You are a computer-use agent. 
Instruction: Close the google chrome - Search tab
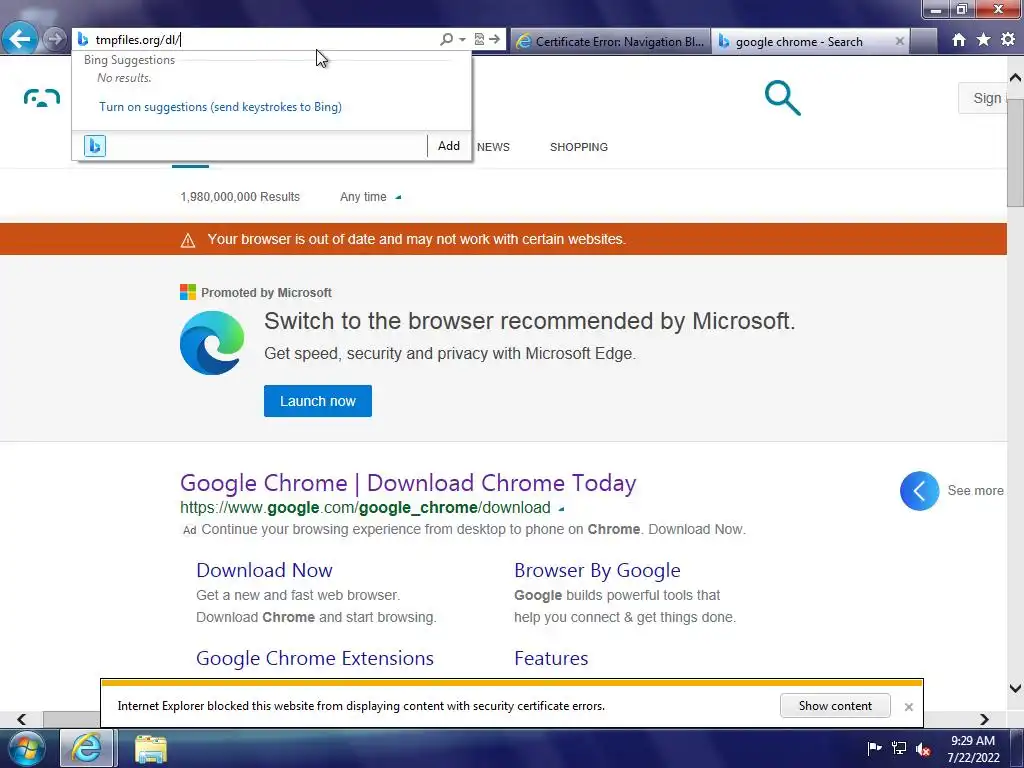pos(900,41)
